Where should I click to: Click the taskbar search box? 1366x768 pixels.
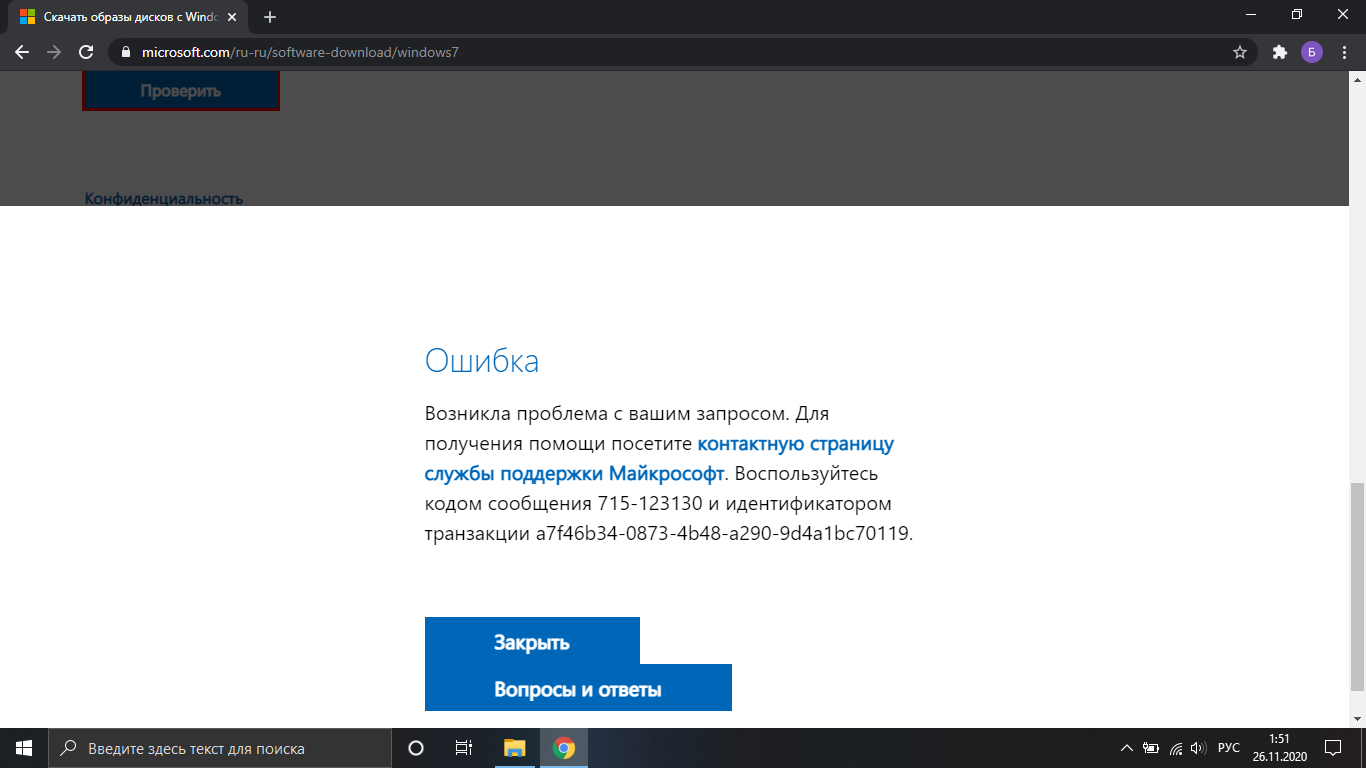tap(220, 748)
